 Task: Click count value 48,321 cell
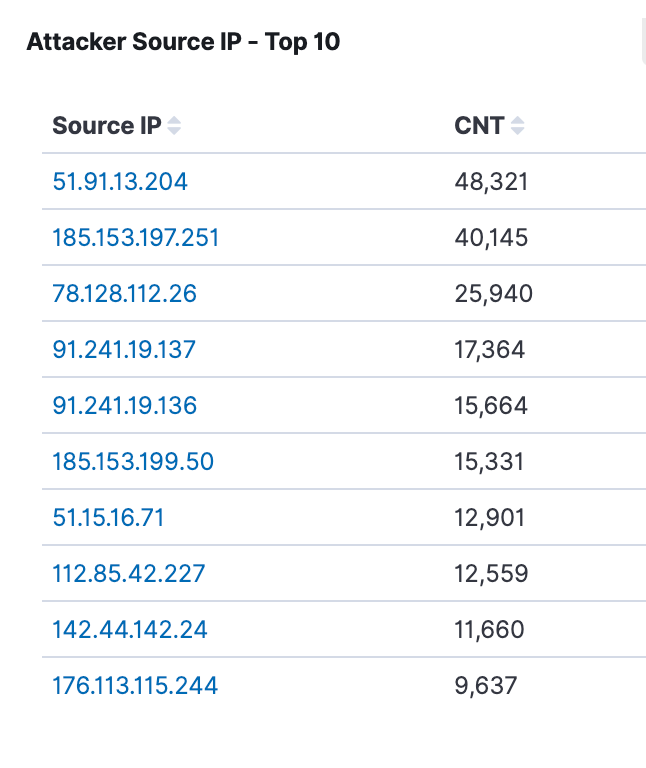pos(491,182)
